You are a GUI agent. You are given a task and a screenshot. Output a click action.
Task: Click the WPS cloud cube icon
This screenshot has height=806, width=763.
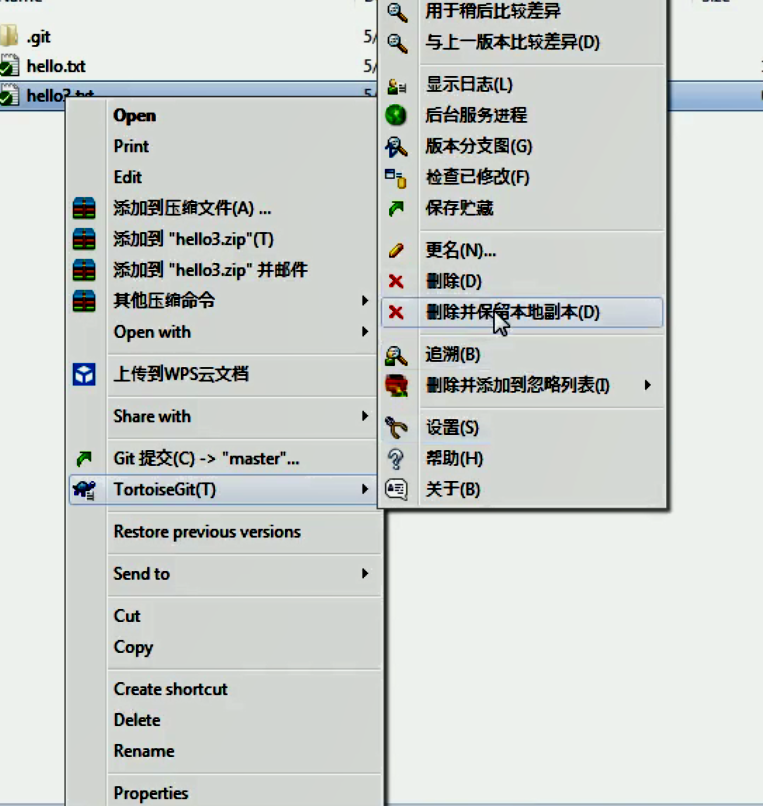pos(84,374)
